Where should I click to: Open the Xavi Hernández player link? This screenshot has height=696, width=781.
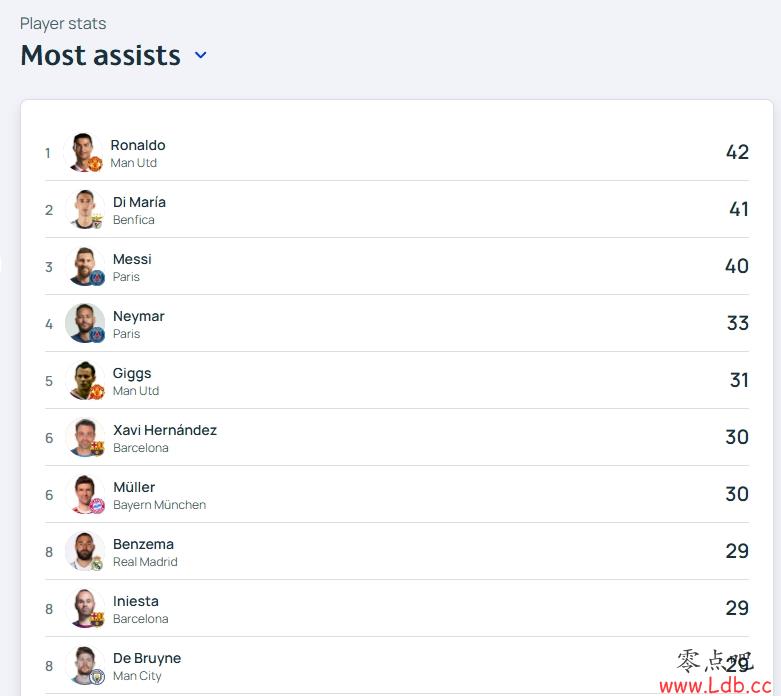pyautogui.click(x=165, y=430)
